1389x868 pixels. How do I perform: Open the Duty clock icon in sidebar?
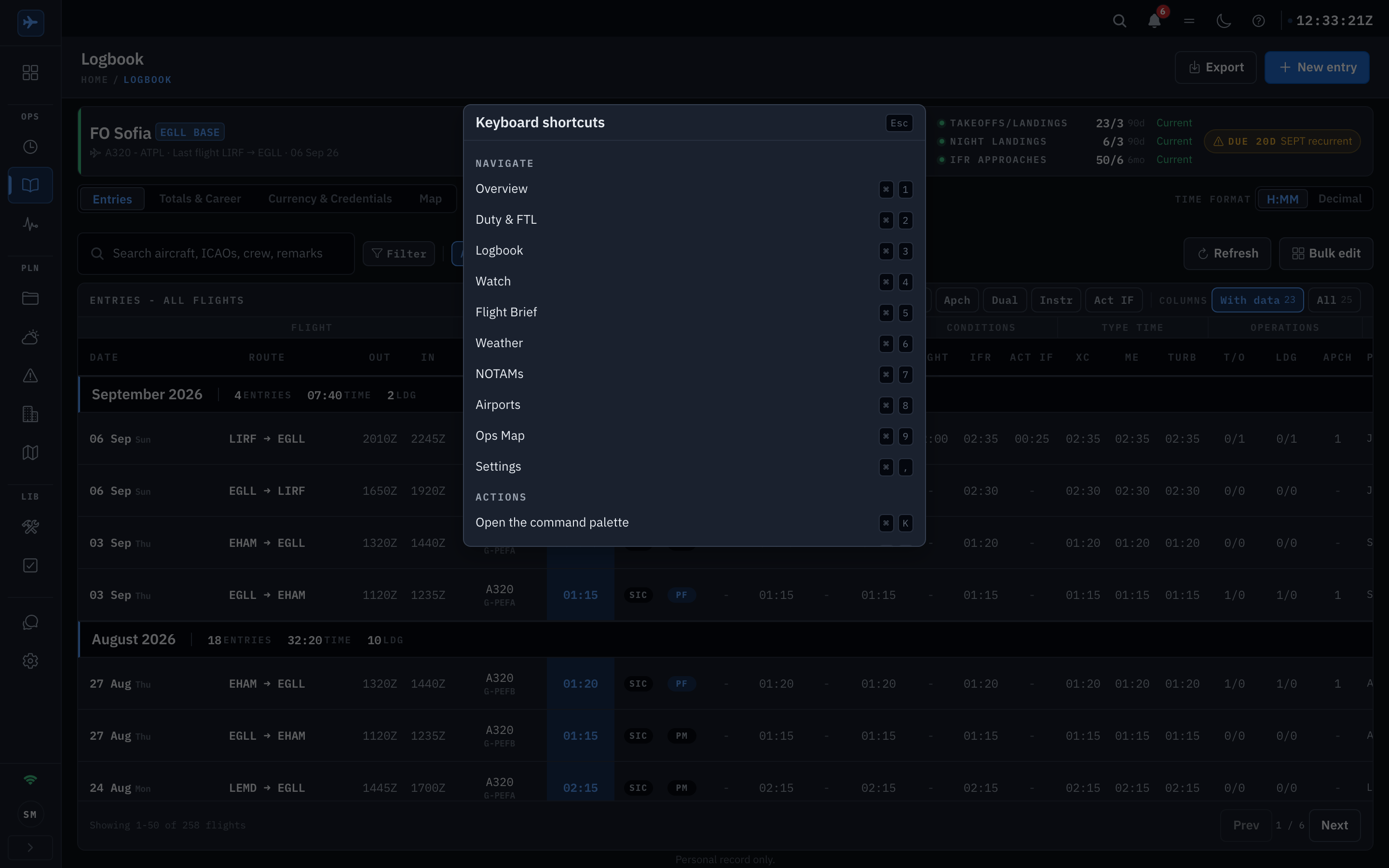pyautogui.click(x=30, y=147)
